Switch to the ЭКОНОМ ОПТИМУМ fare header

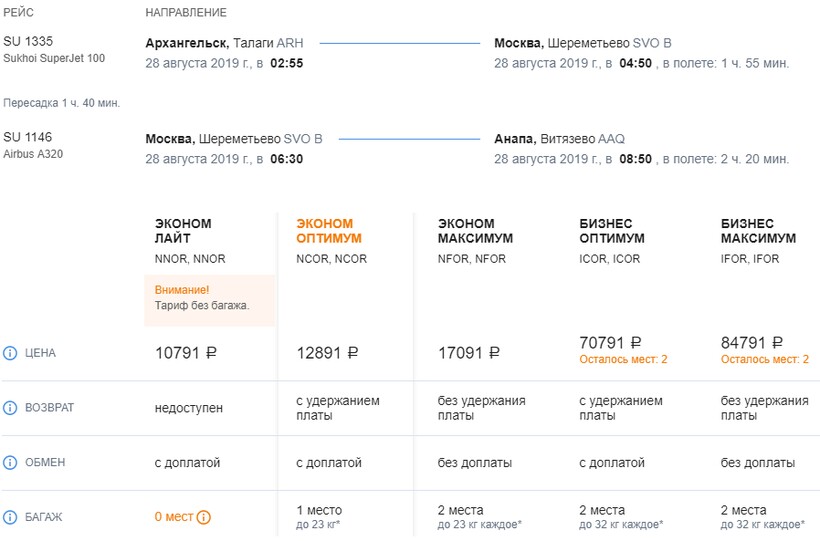coord(329,231)
